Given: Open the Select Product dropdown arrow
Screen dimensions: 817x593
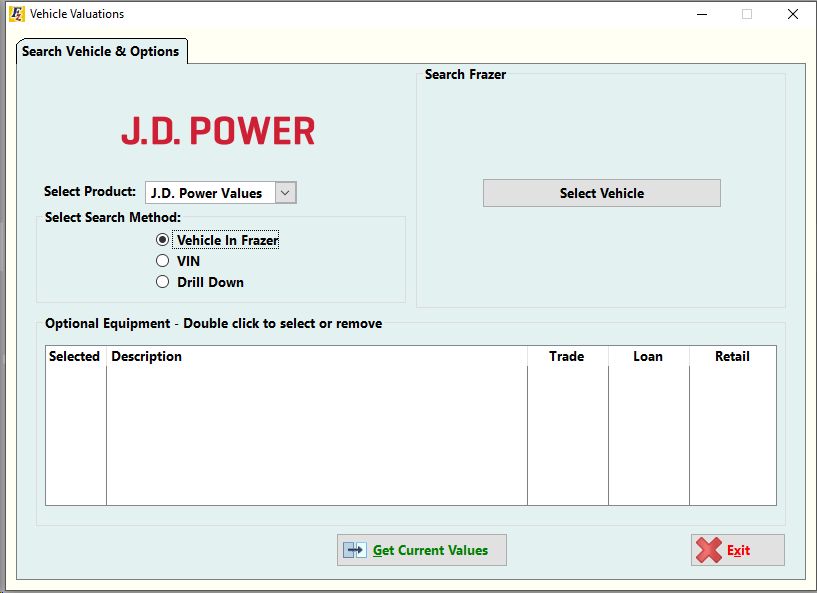Looking at the screenshot, I should (x=286, y=192).
